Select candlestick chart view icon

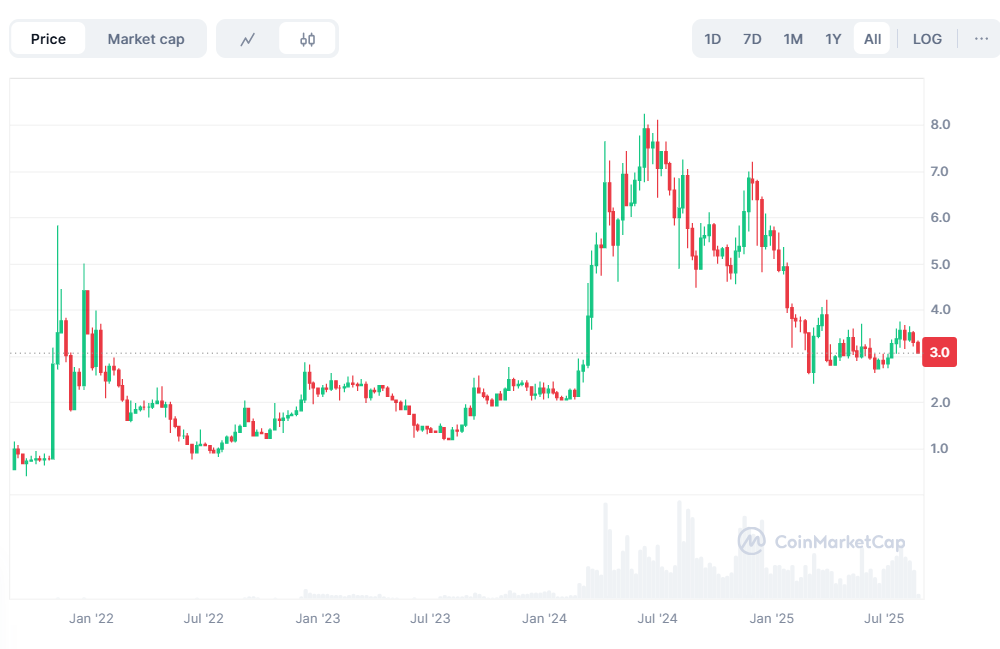[x=308, y=39]
